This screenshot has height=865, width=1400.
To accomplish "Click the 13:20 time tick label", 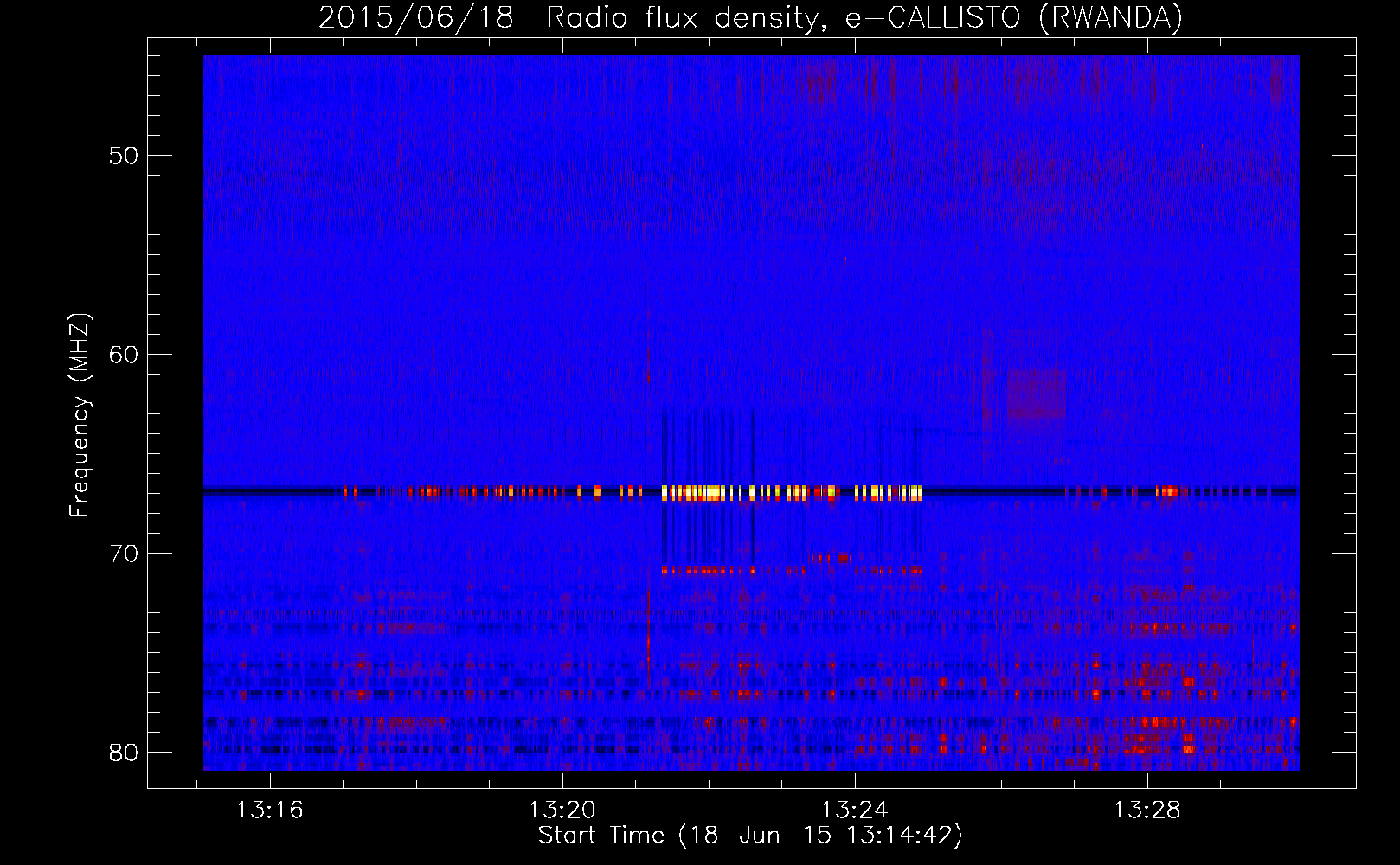I will point(562,810).
